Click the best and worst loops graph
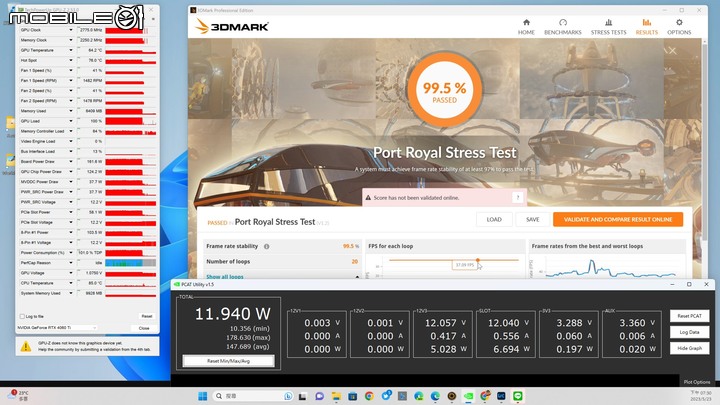The image size is (720, 405). pos(608,267)
